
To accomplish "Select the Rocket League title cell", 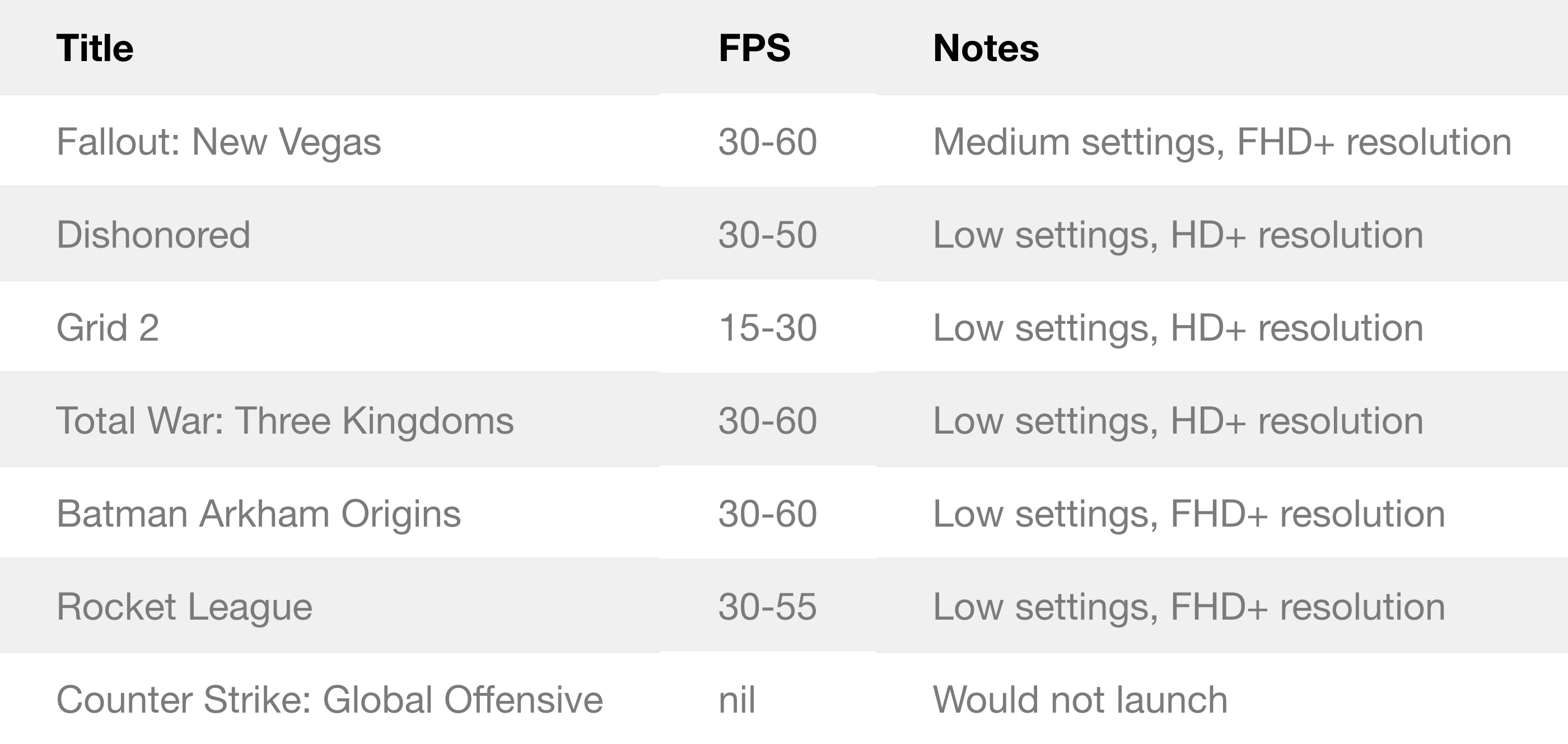I will point(184,607).
